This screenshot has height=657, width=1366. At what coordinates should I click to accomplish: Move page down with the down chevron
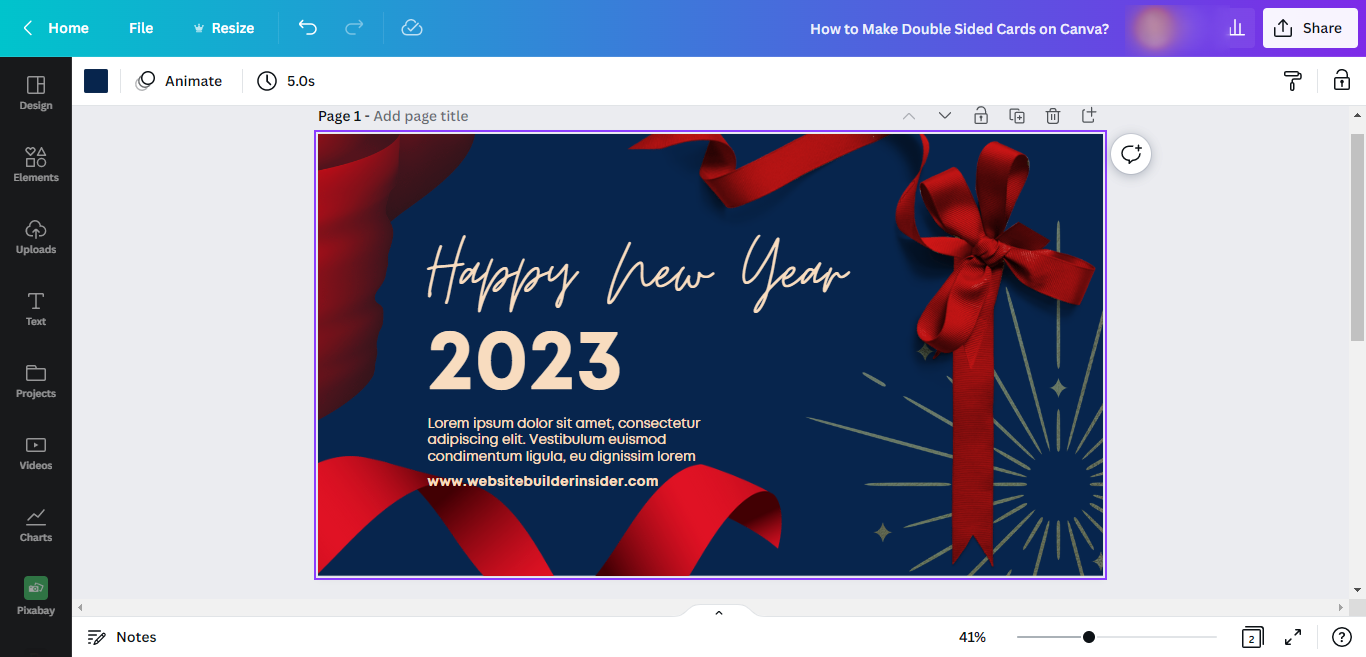click(945, 116)
